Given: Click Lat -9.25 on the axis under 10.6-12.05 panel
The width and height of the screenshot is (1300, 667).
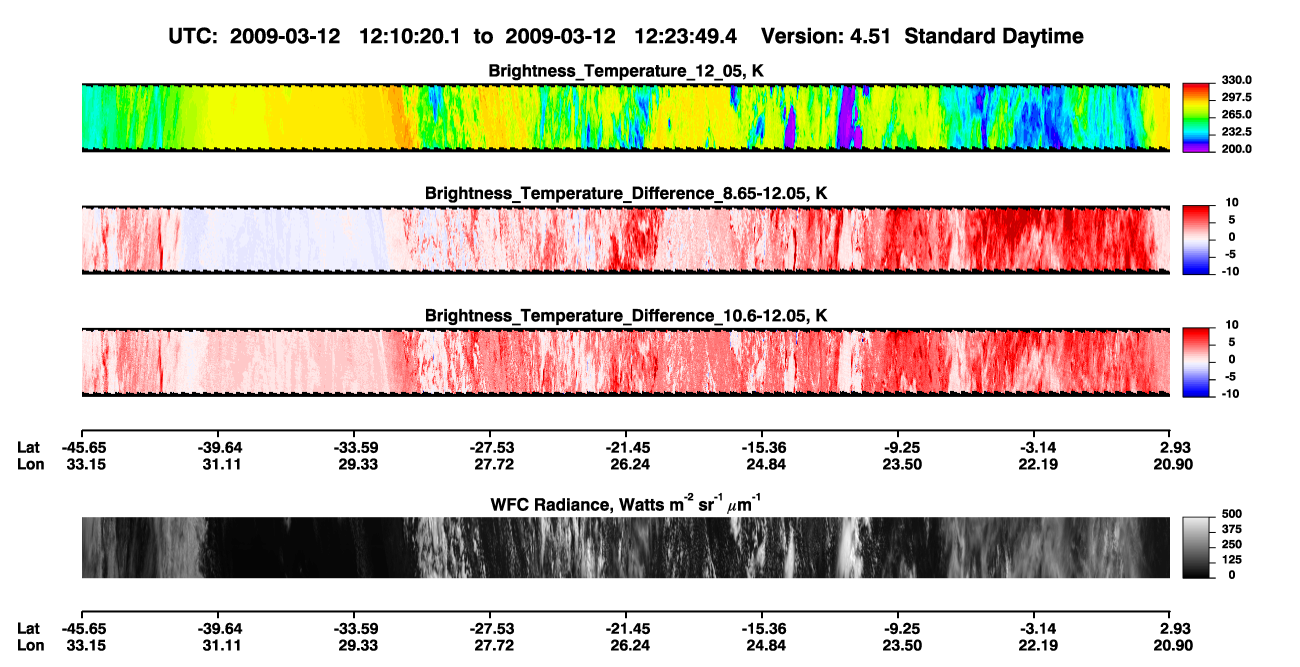Looking at the screenshot, I should coord(902,447).
